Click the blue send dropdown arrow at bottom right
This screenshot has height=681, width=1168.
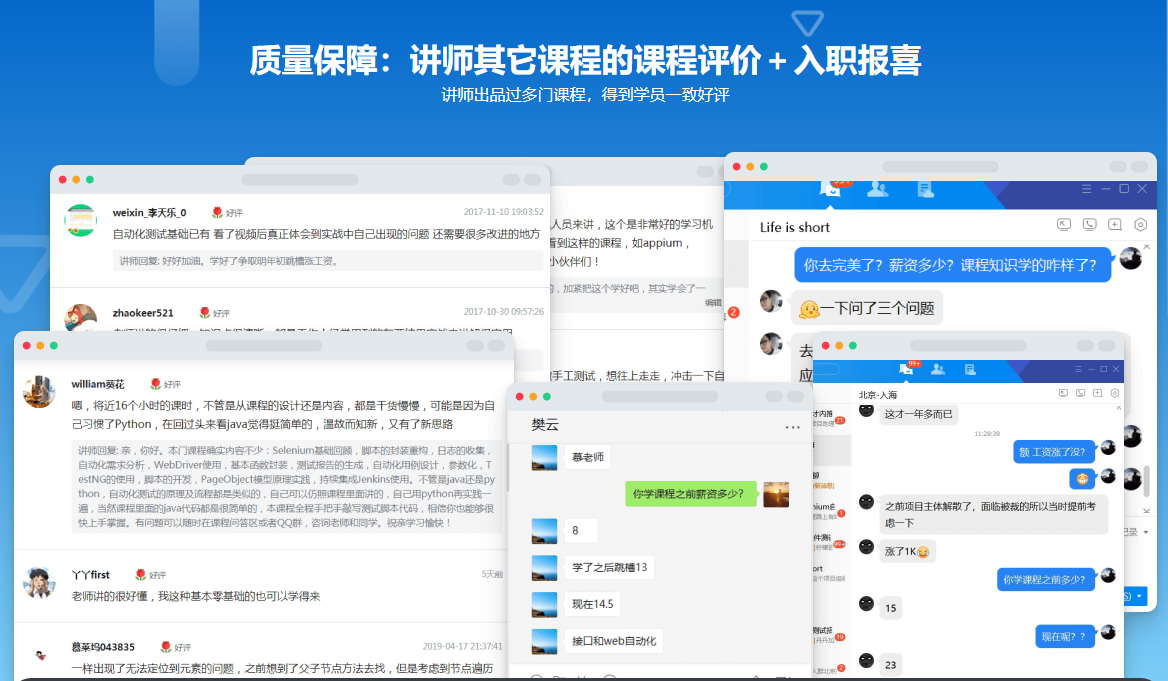pyautogui.click(x=1139, y=597)
